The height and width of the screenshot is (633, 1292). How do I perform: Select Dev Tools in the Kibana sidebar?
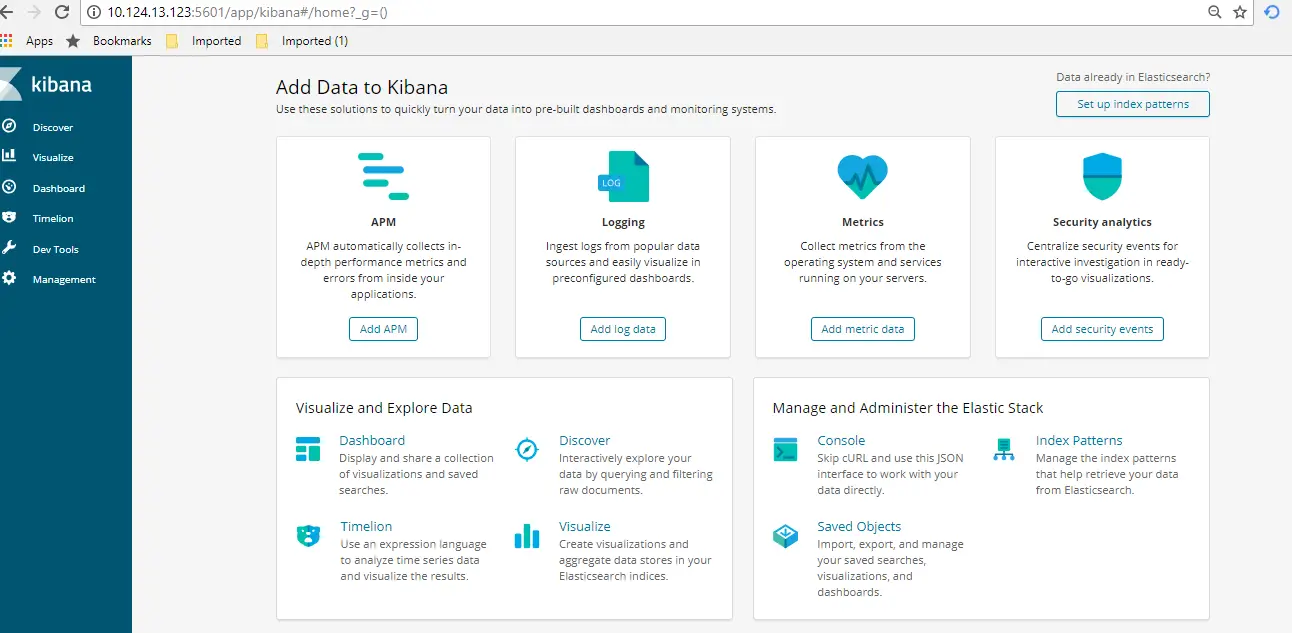point(56,249)
